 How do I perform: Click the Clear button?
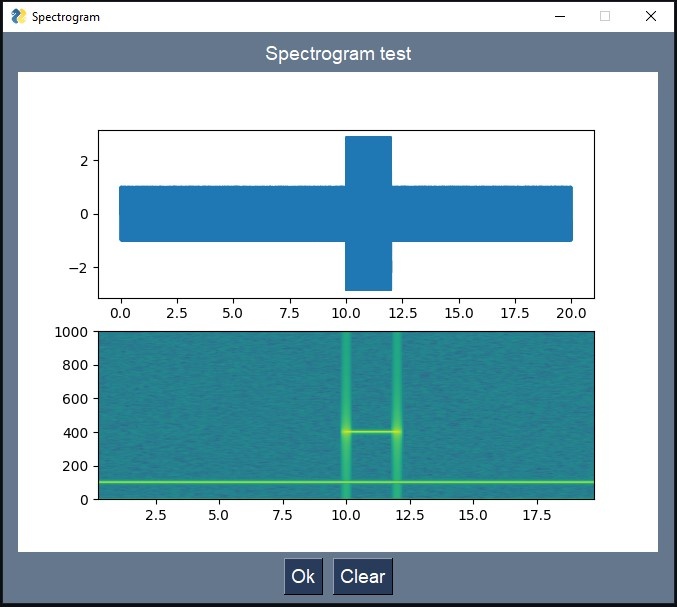coord(362,576)
